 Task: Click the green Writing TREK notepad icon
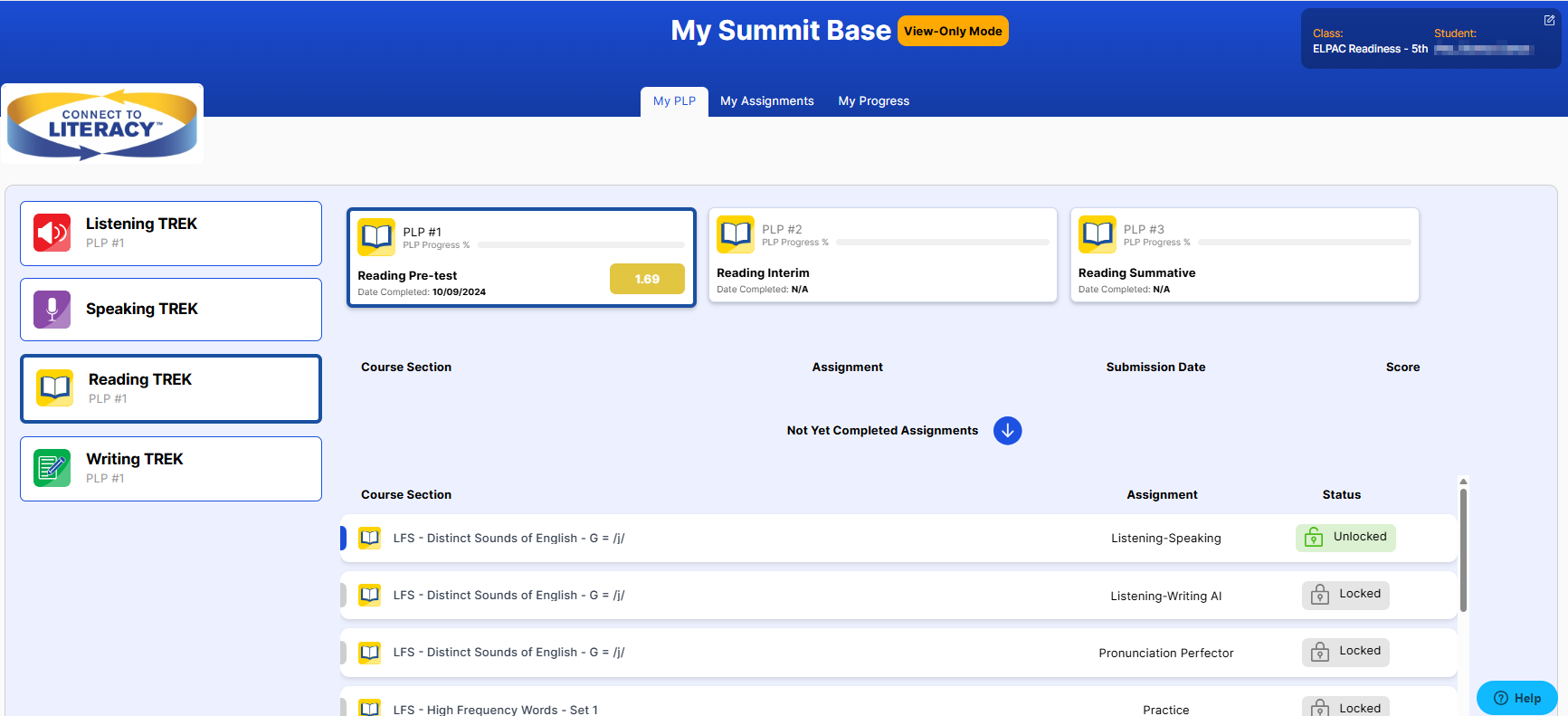[52, 468]
